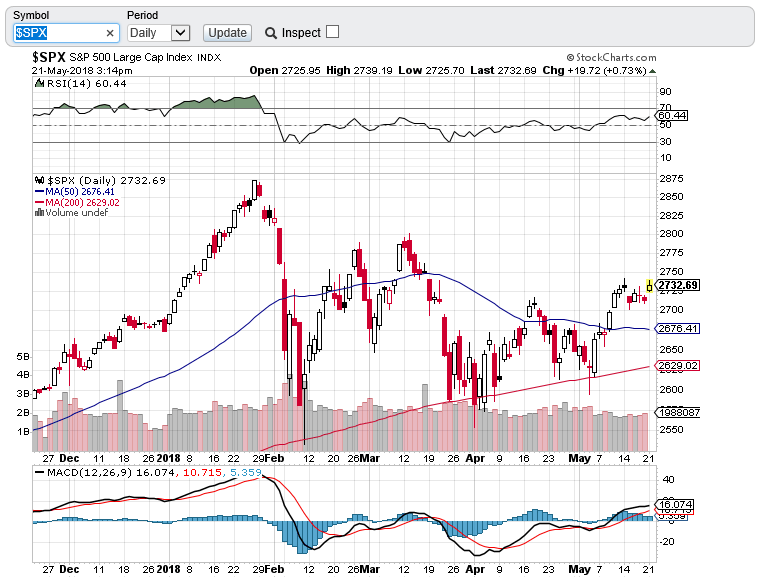The image size is (761, 581).
Task: Click the 16.074 MACD axis label
Action: (675, 504)
